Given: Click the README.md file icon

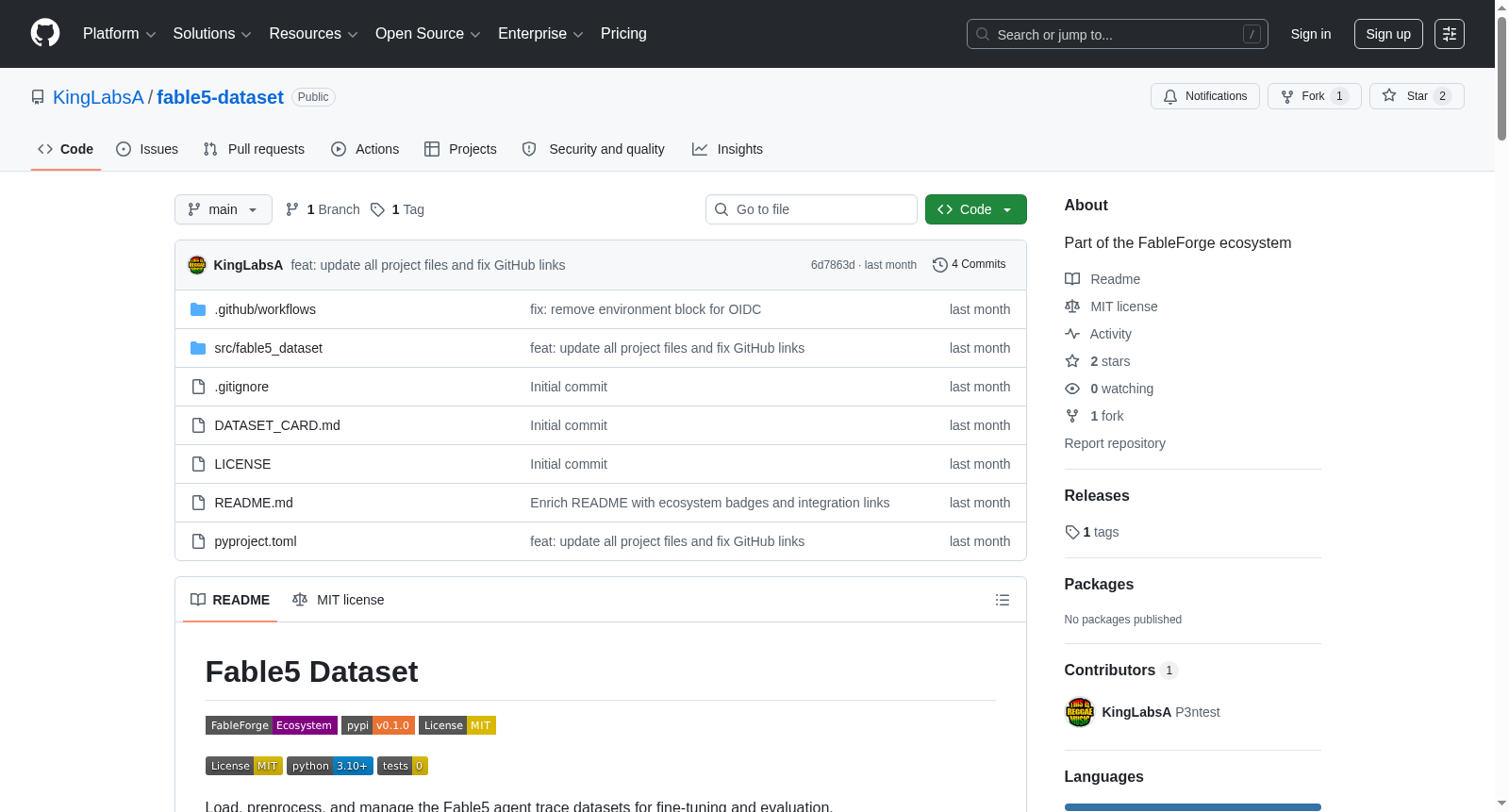Looking at the screenshot, I should coord(198,503).
